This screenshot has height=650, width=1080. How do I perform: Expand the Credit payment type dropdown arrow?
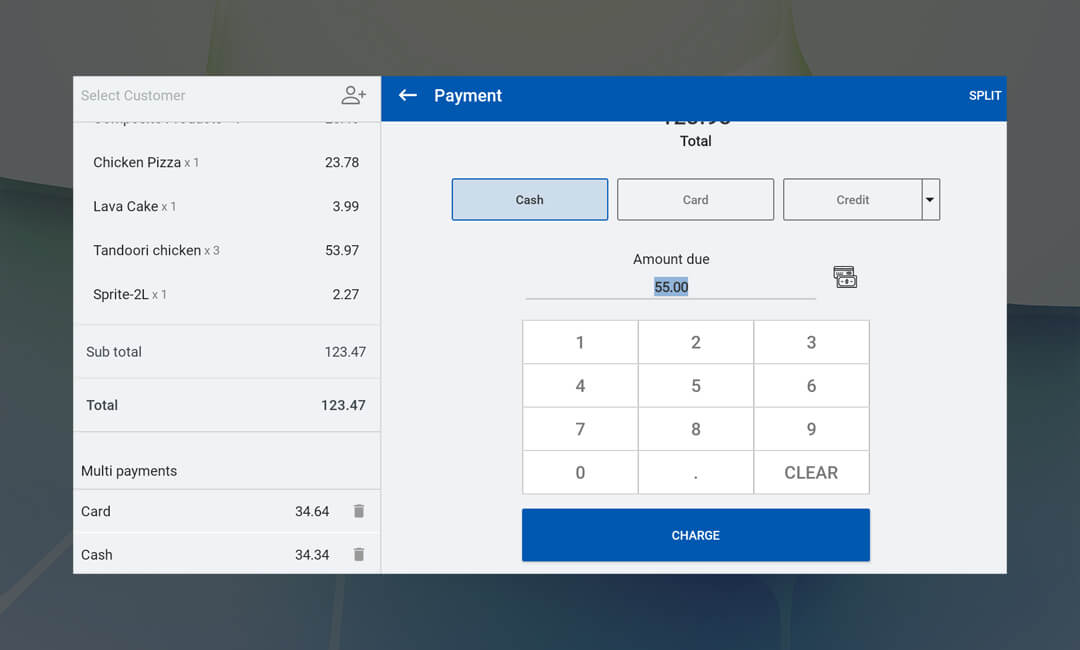coord(930,200)
